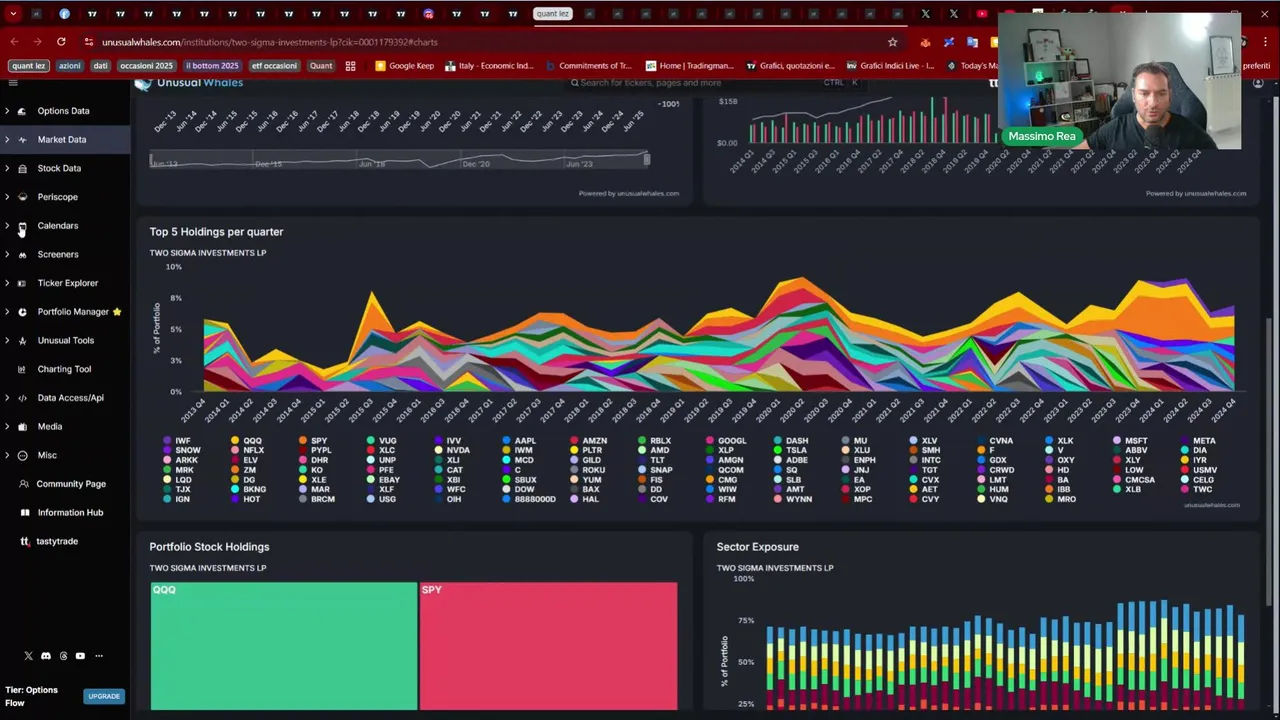Open the 'azioni' bookmark group
Viewport: 1280px width, 720px height.
[69, 66]
